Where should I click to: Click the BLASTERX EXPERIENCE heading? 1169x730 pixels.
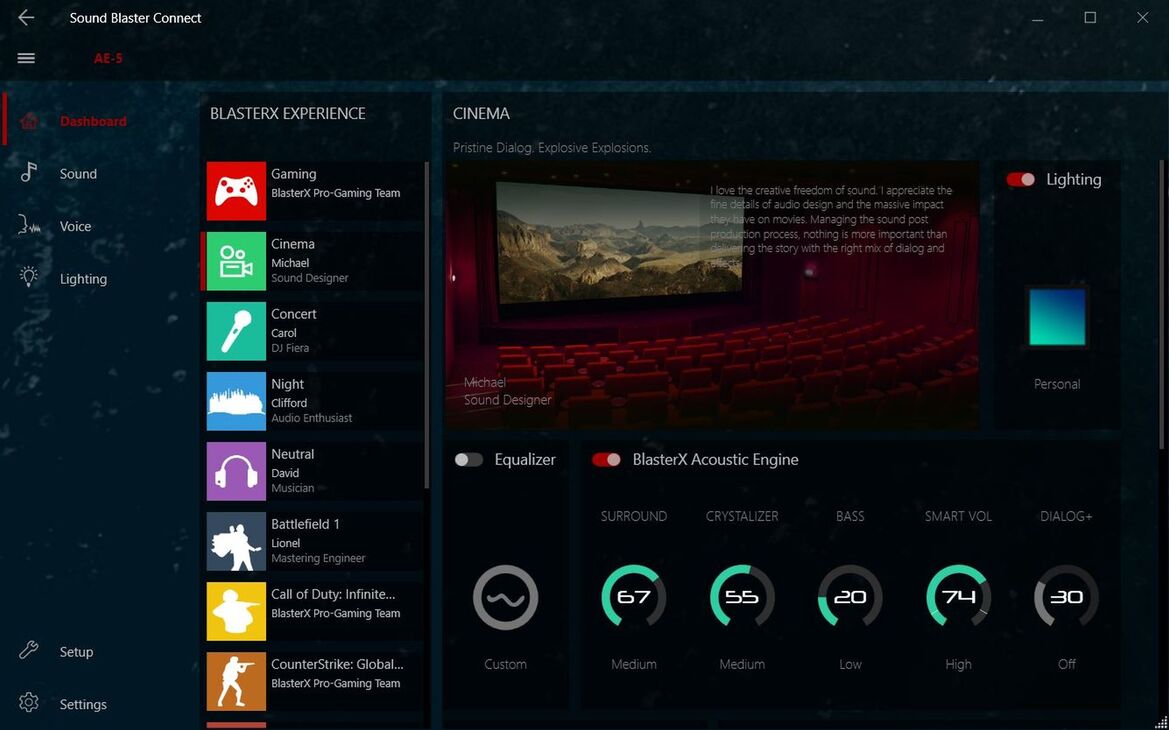[x=288, y=113]
